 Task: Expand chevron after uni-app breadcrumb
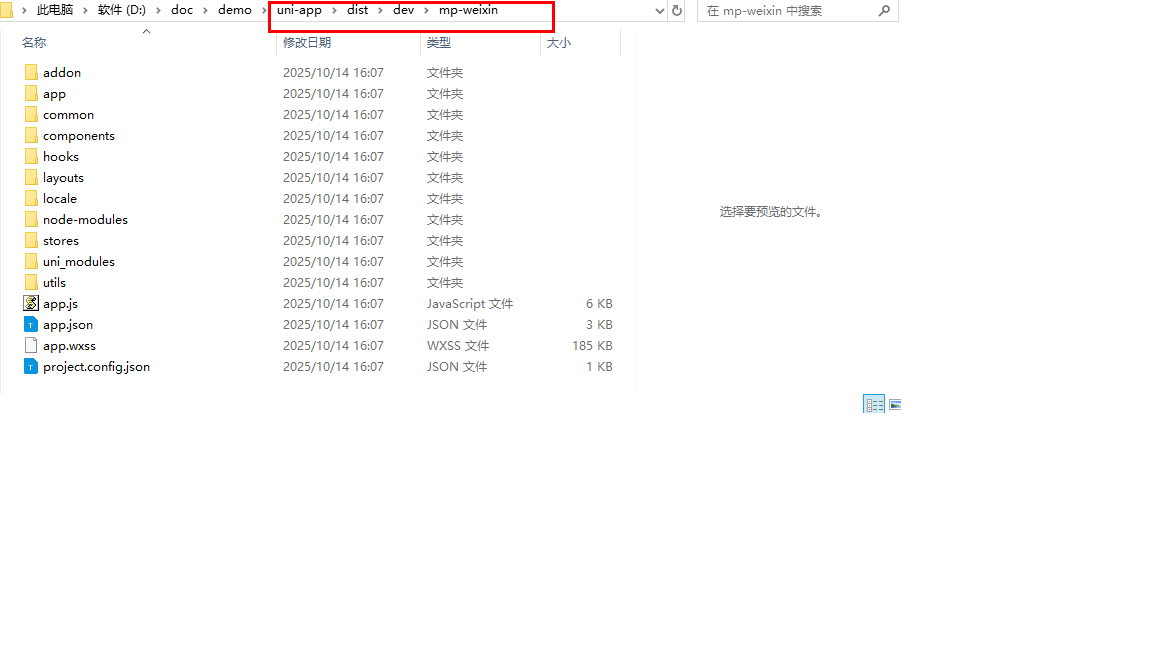click(x=334, y=10)
